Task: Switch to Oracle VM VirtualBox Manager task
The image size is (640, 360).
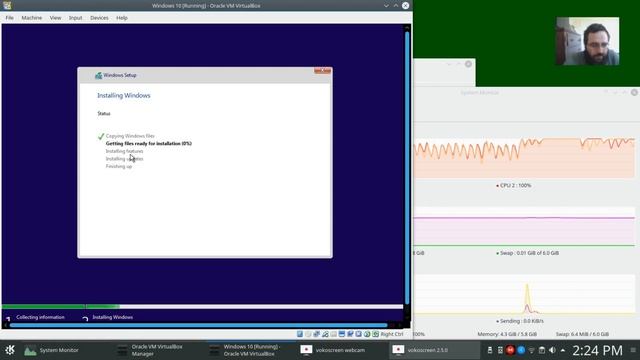Action: pos(158,350)
